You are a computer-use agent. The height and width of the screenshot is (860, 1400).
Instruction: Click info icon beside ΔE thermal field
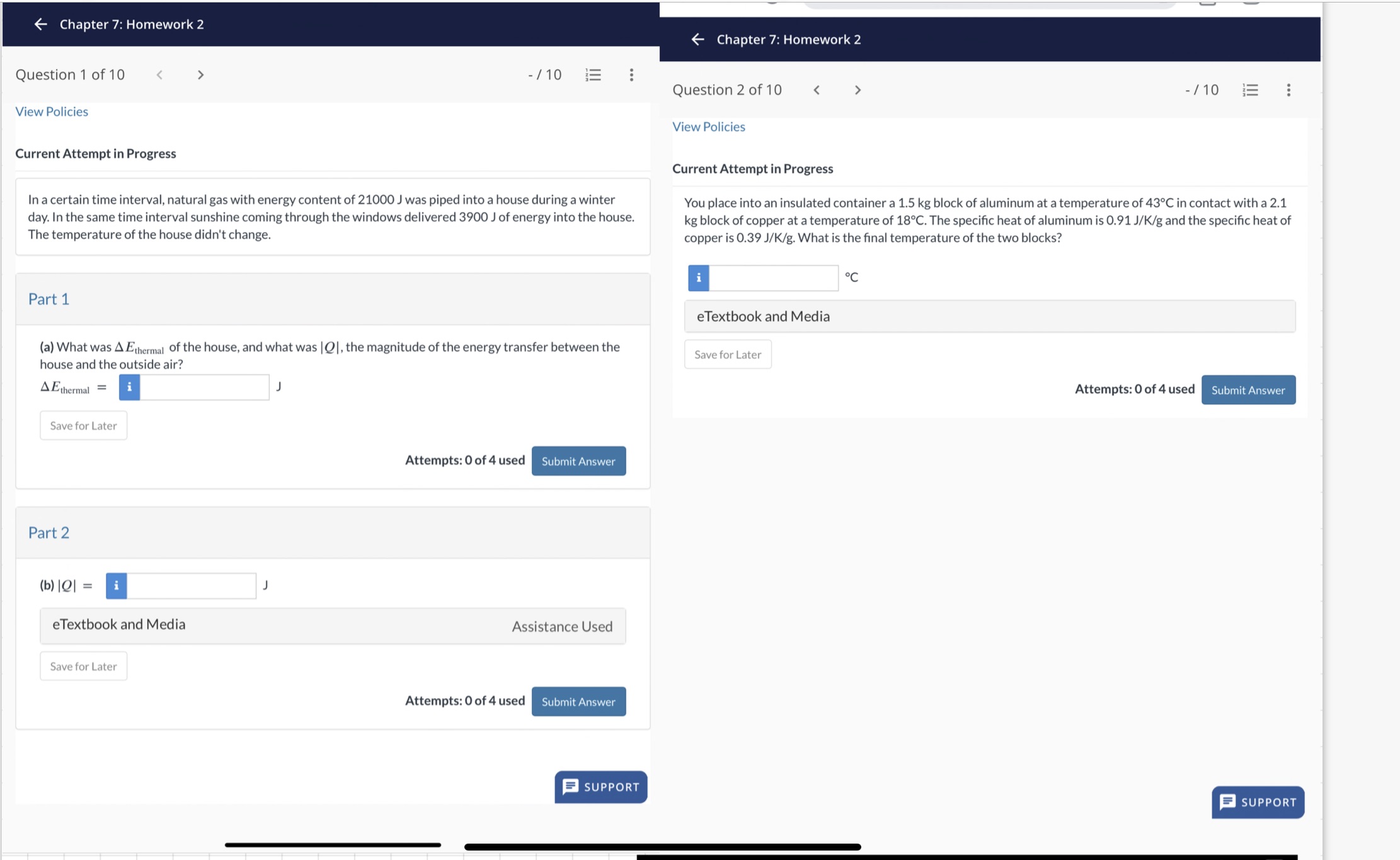click(x=129, y=387)
